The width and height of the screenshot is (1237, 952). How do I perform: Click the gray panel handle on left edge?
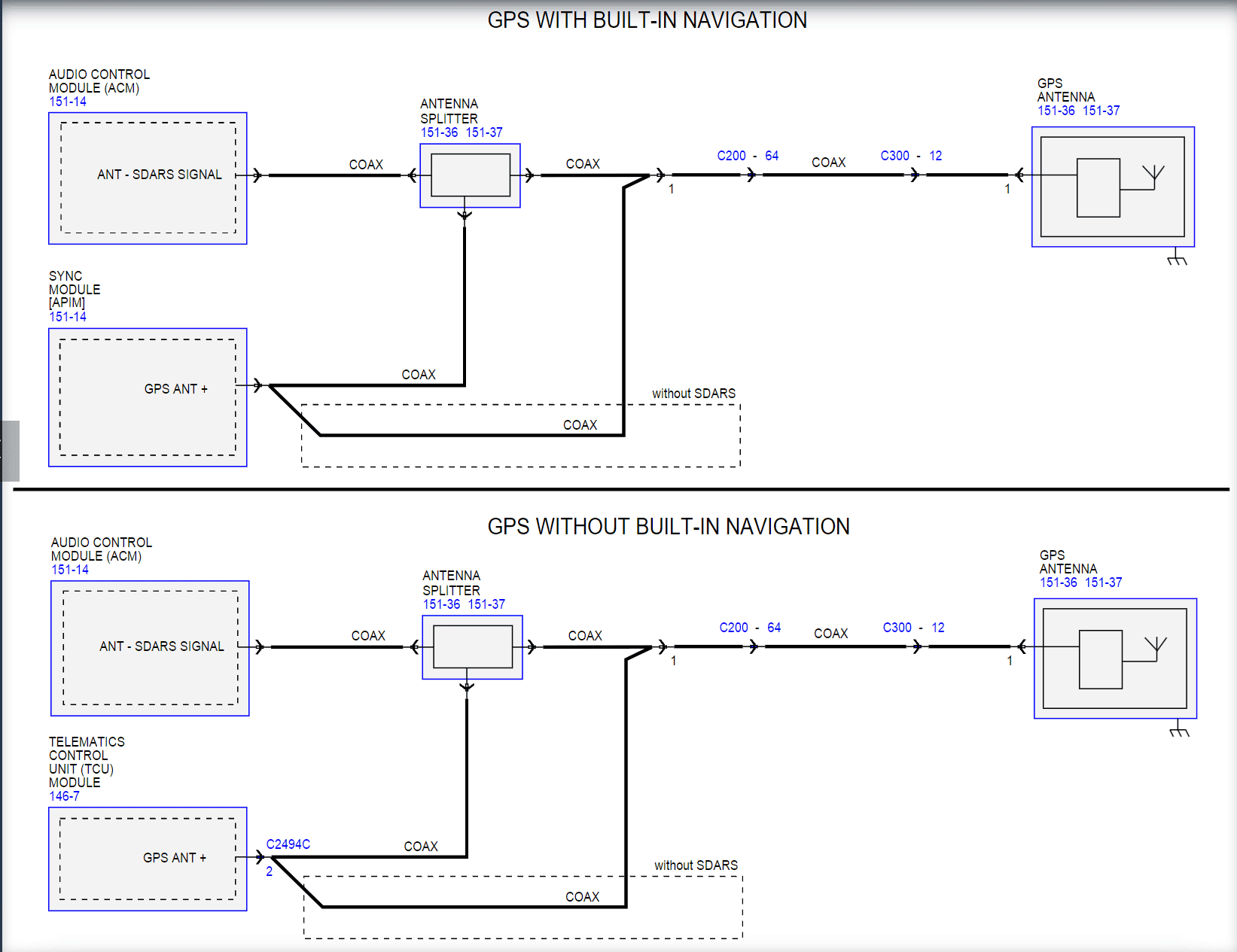pos(10,451)
